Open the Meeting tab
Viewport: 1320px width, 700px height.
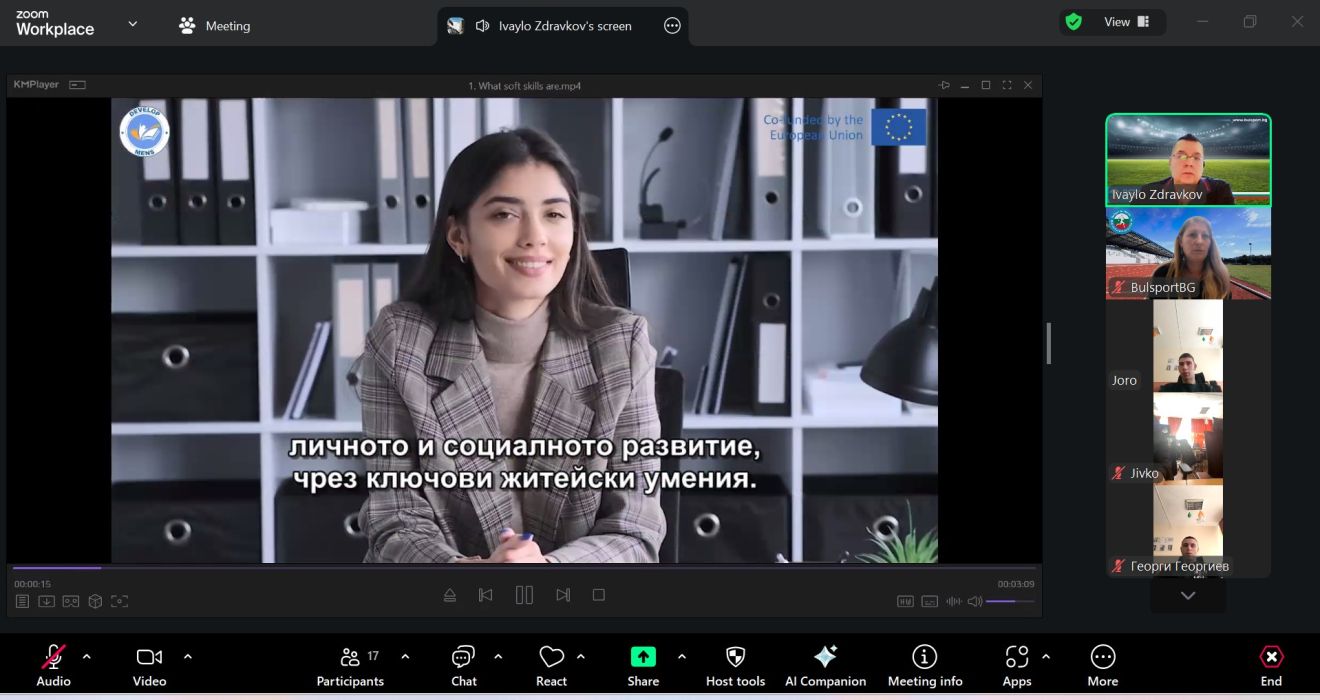214,26
